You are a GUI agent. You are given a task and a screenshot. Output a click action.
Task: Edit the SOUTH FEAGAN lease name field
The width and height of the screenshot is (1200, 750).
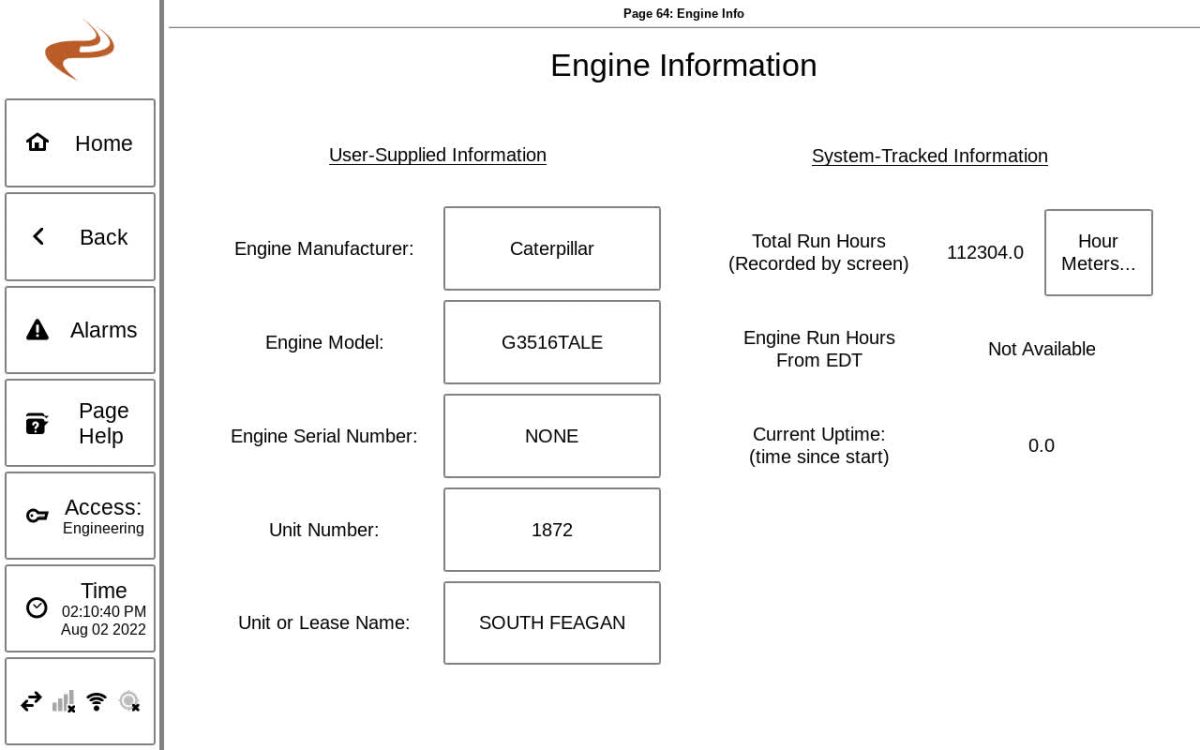click(552, 622)
